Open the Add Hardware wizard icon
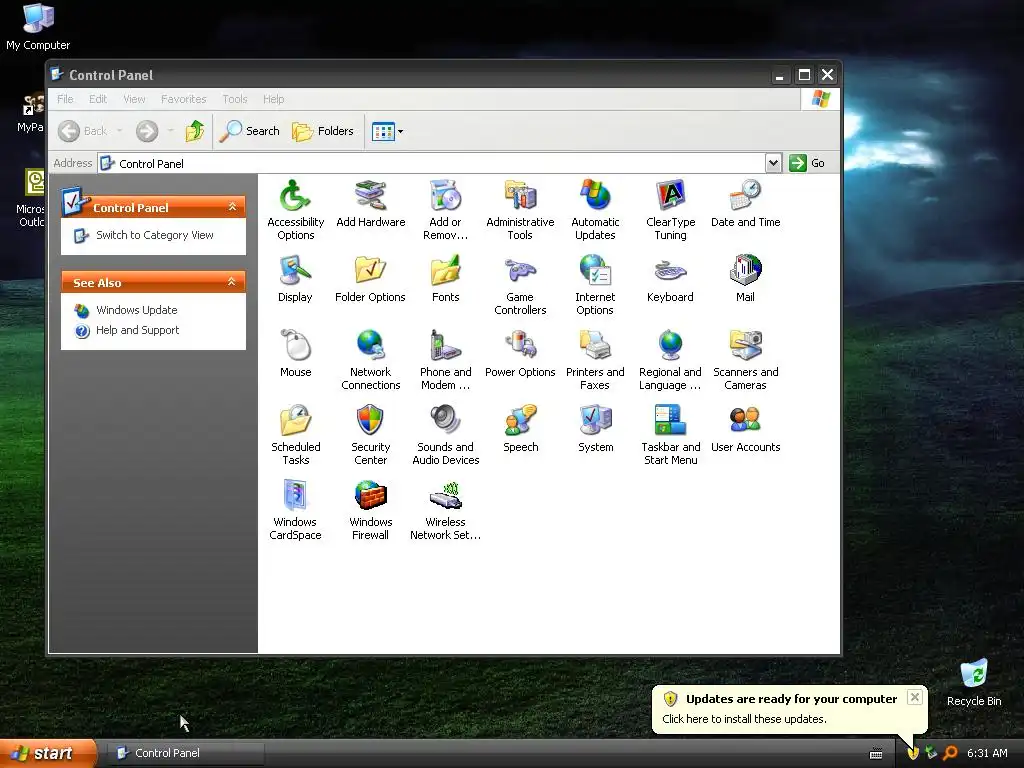Viewport: 1024px width, 768px height. (370, 203)
